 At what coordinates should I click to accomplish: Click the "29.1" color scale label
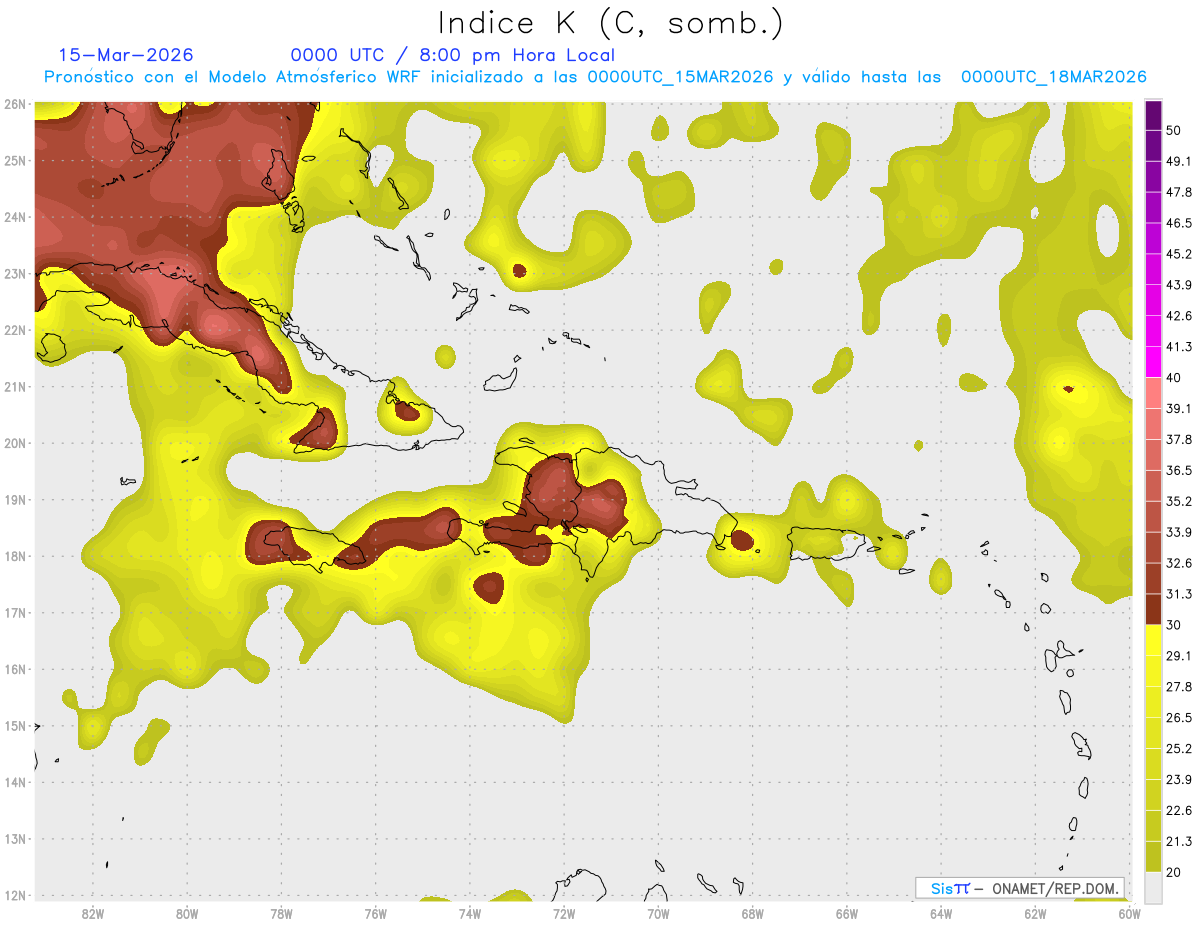[x=1179, y=655]
